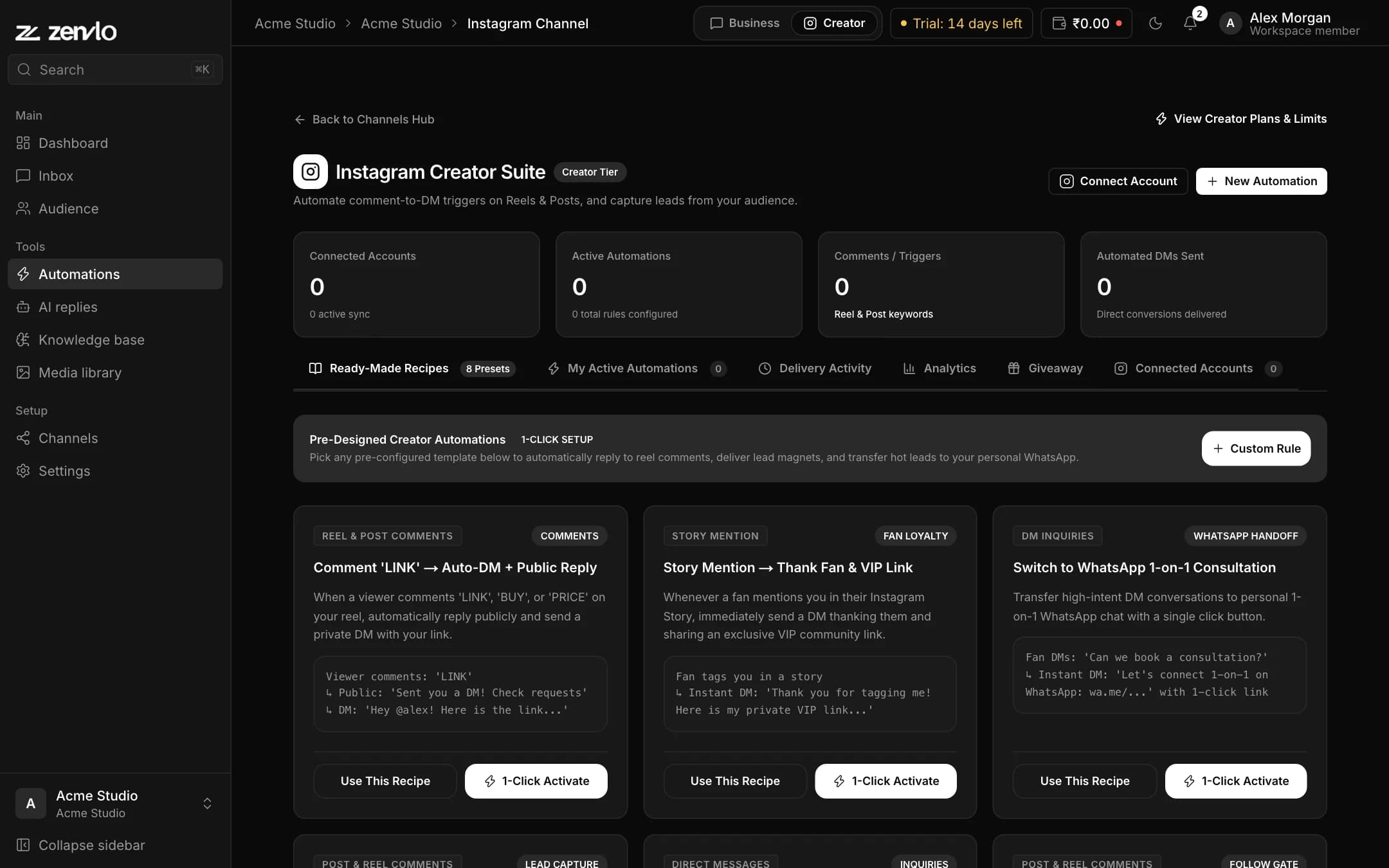
Task: Open notifications bell icon
Action: [x=1190, y=23]
